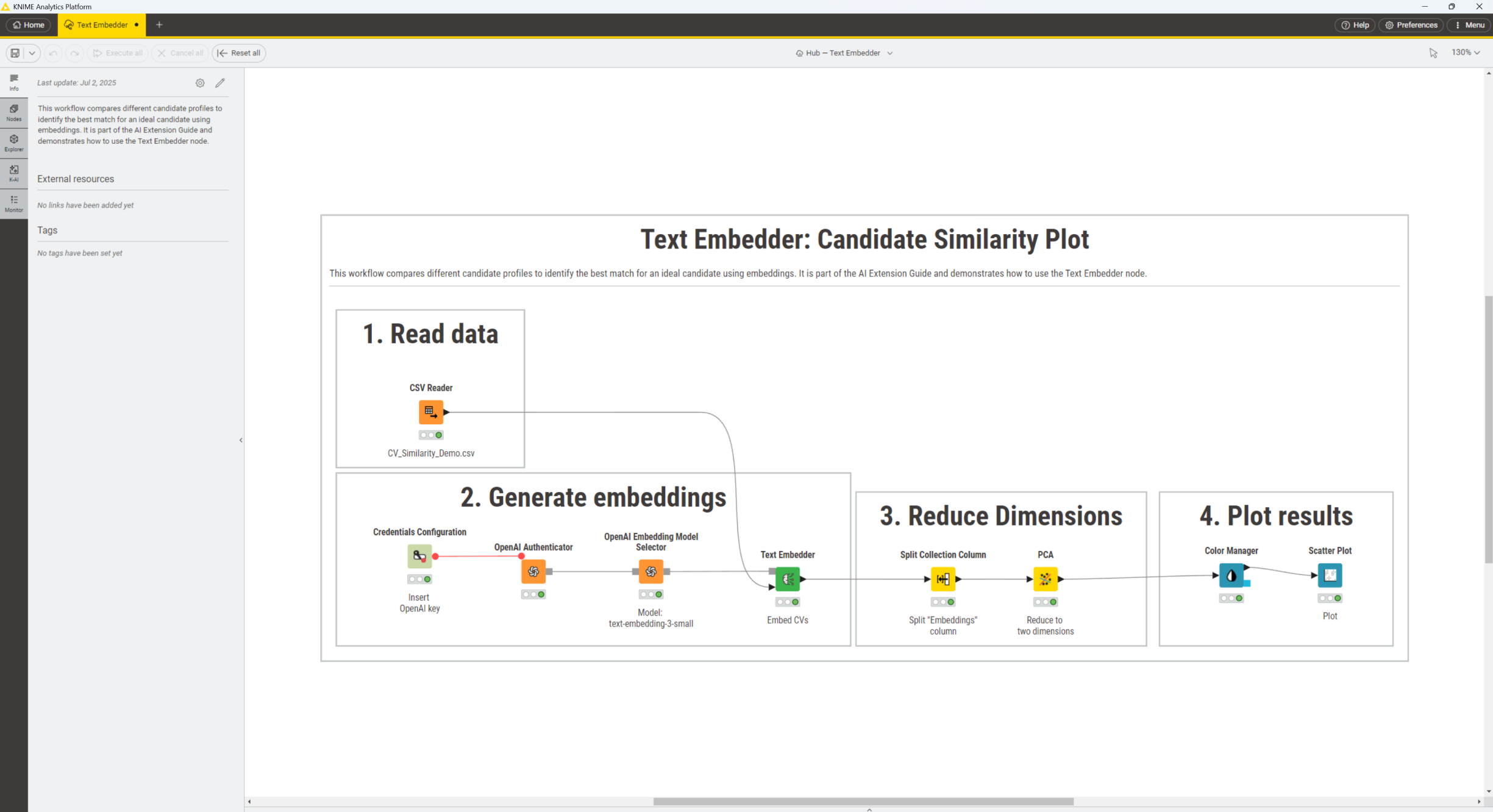
Task: Click the CV_Similarity_Demo.csv node label
Action: click(431, 453)
